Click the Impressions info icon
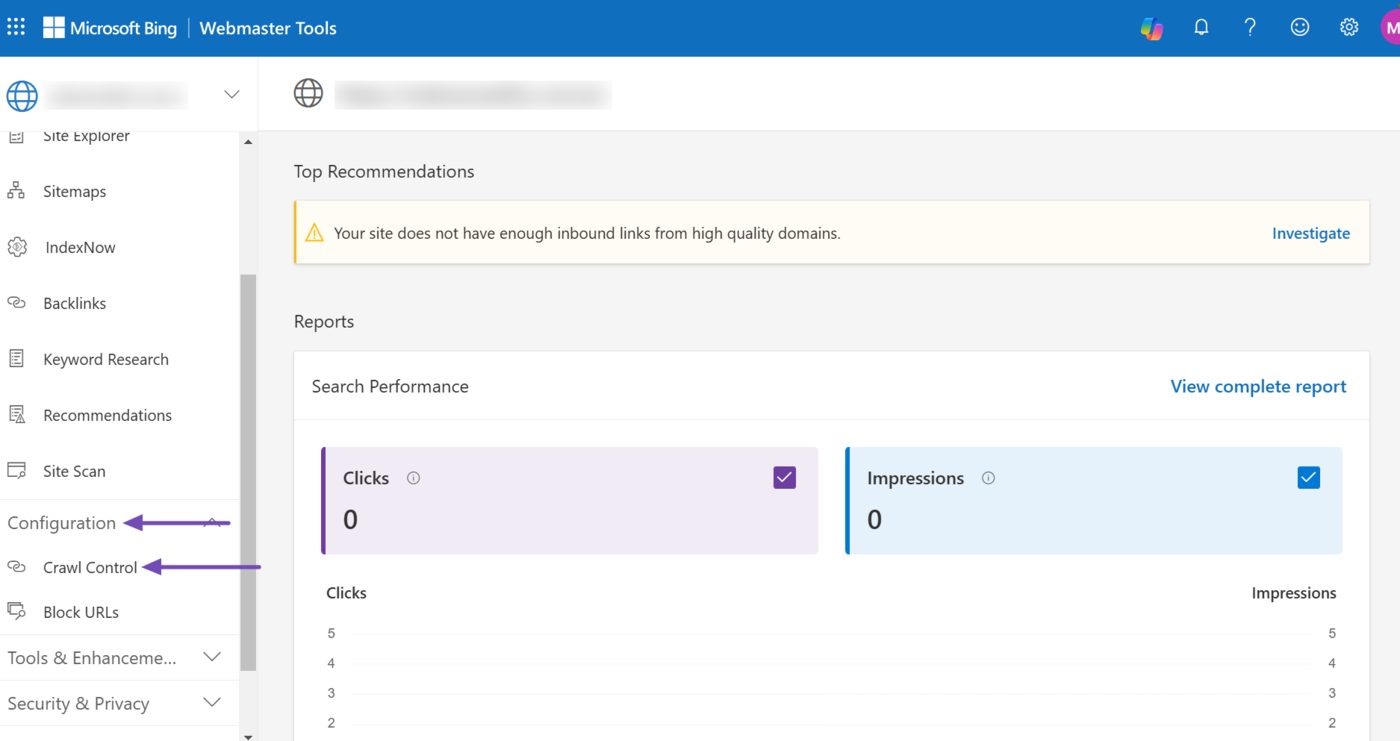 point(988,478)
